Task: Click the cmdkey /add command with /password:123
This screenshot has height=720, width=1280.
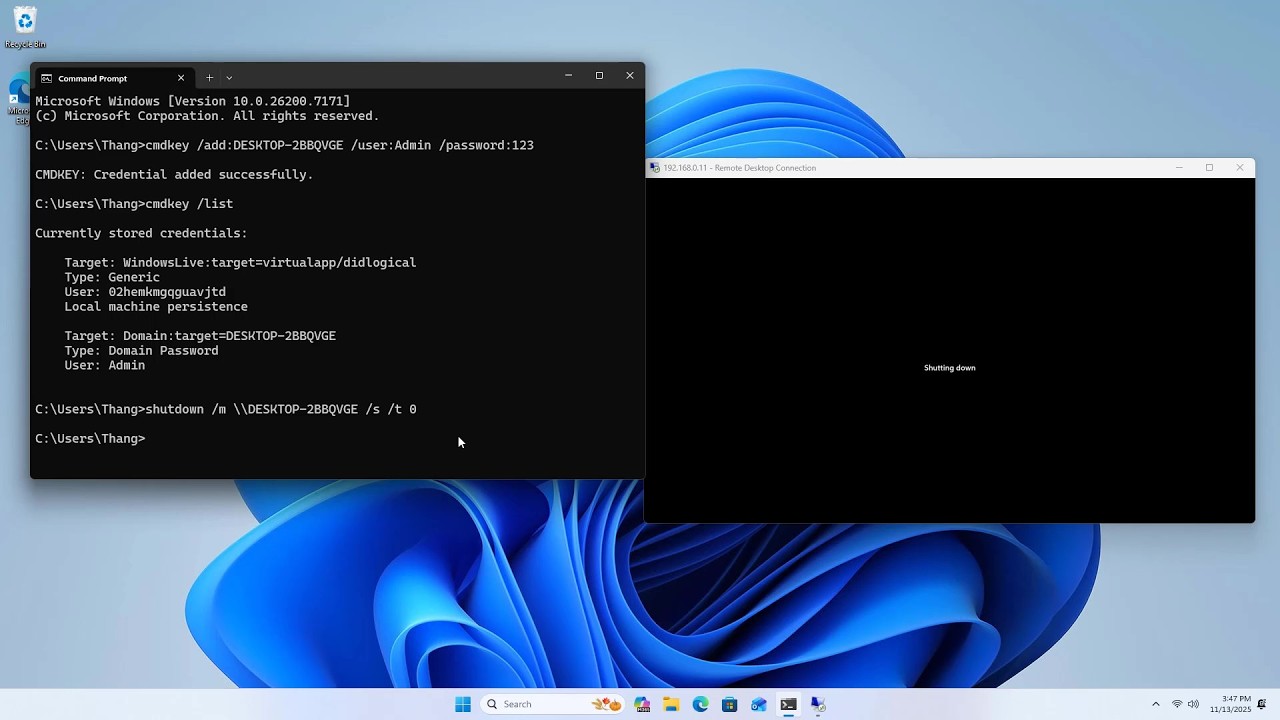Action: [x=340, y=145]
